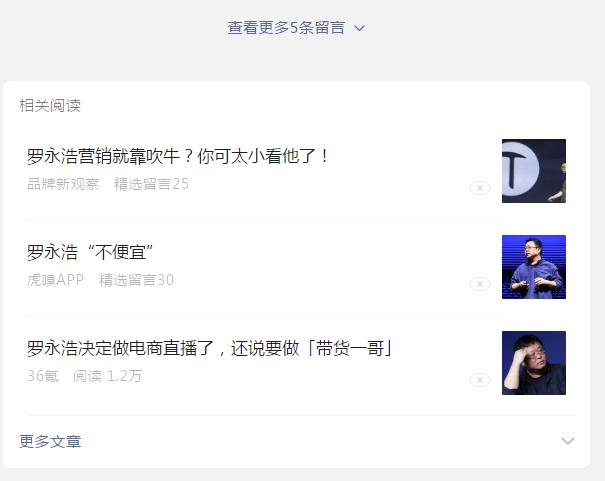The image size is (605, 481).
Task: Dismiss the 罗永浩营销就靠吹牛 article recommendation
Action: pyautogui.click(x=480, y=188)
